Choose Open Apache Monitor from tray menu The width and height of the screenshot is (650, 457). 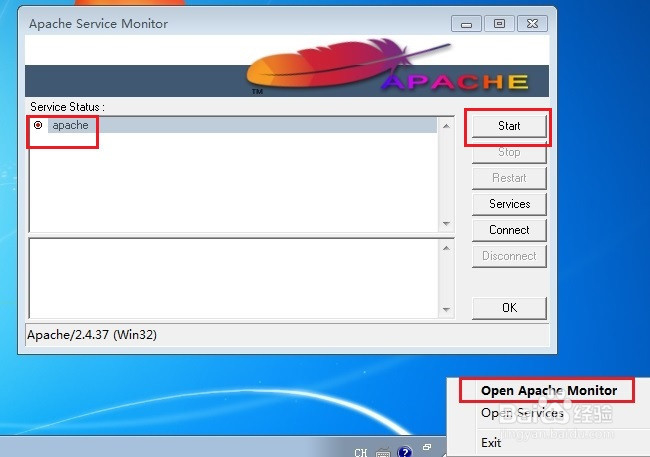[x=549, y=390]
